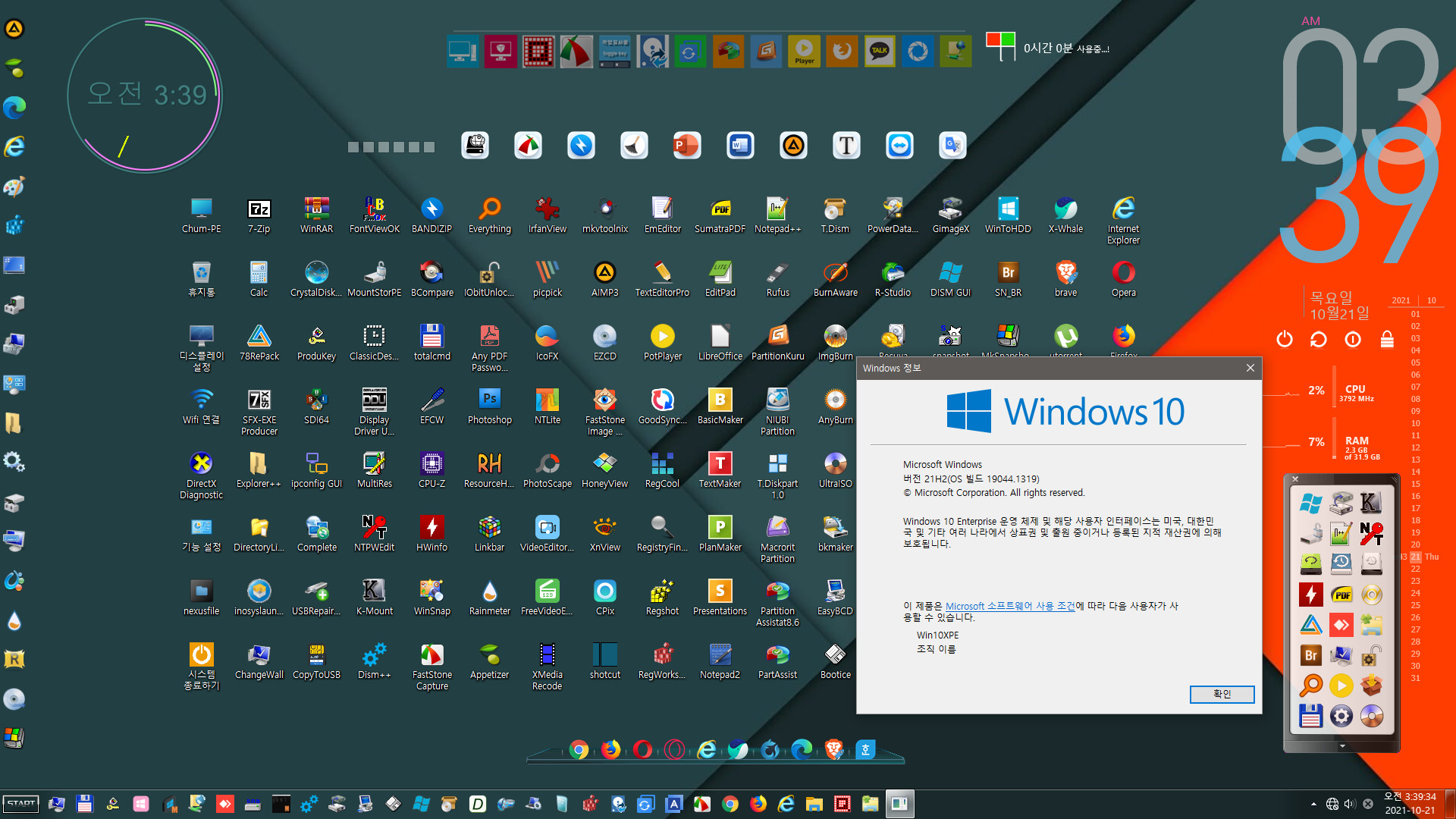The image size is (1456, 819).
Task: Open the 시스템 종료하기 shutdown icon
Action: (x=201, y=666)
